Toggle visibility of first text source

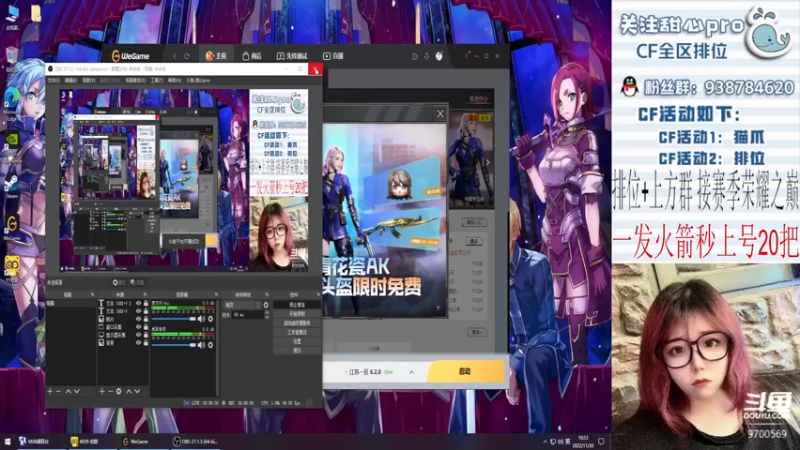(x=138, y=303)
